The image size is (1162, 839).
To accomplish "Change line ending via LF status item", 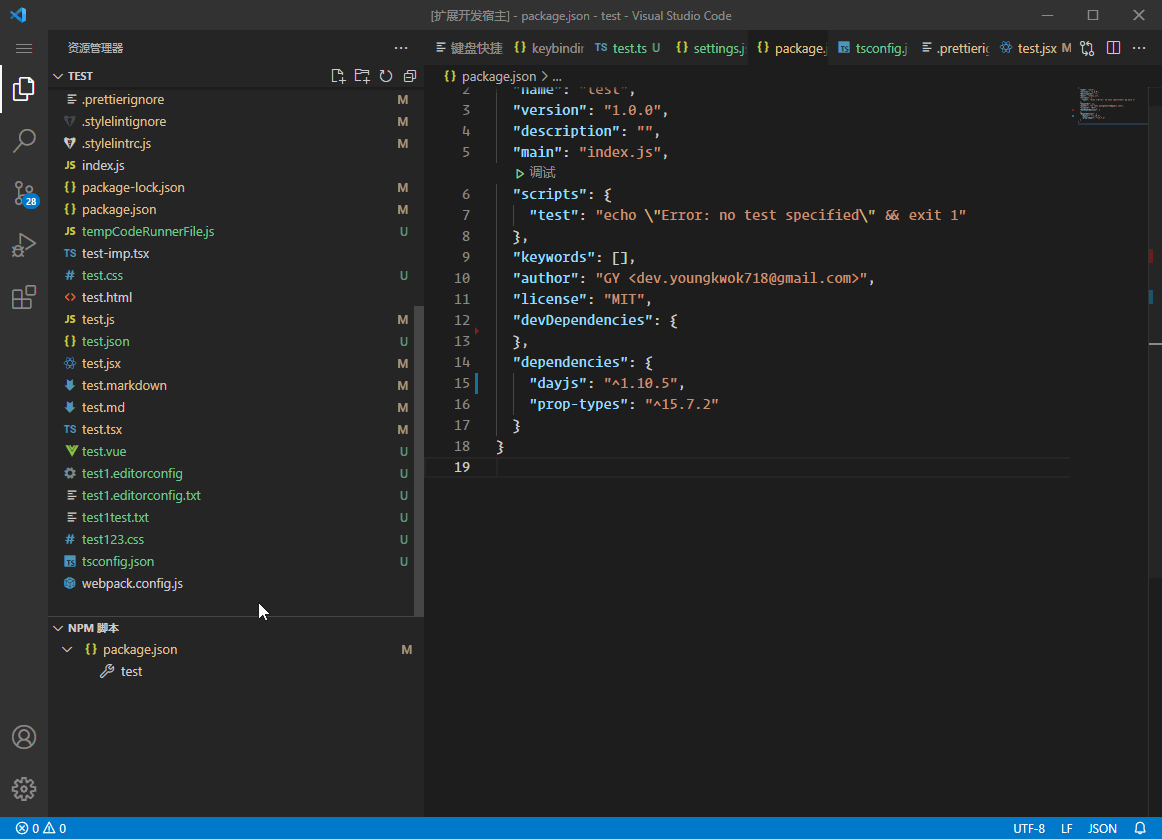I will pos(1066,829).
